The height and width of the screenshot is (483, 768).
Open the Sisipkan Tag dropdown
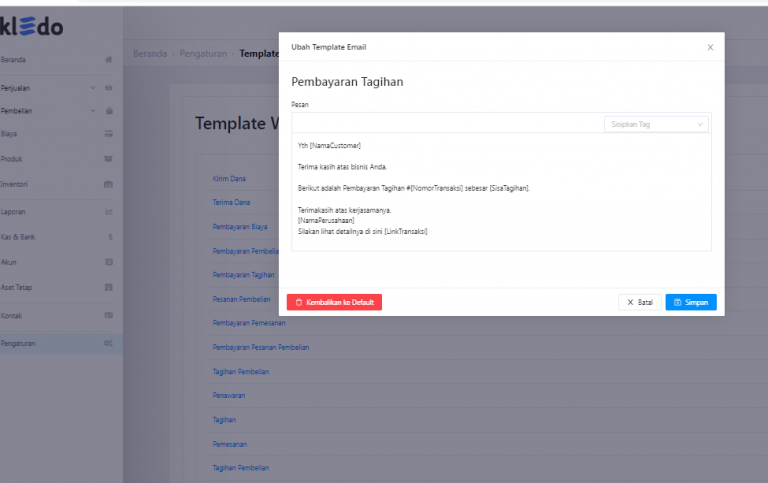pos(656,124)
